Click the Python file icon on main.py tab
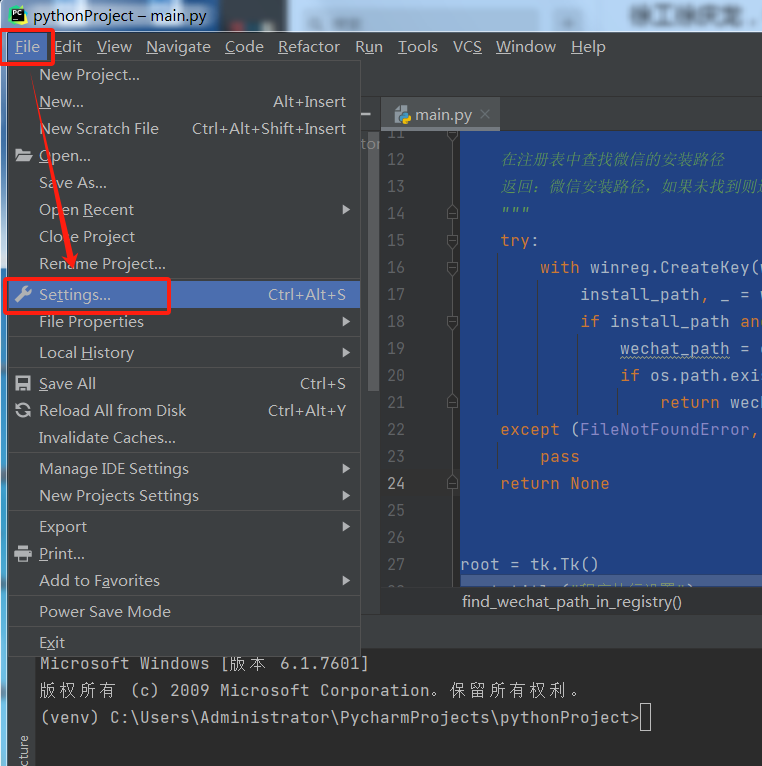Screen dimensions: 762x766 tap(402, 114)
